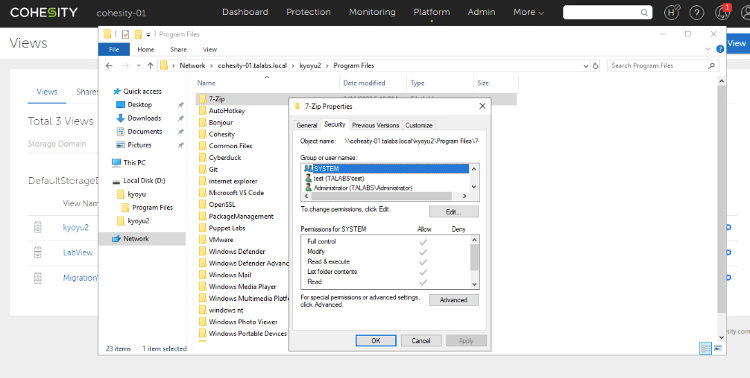Click the new folder quick access icon
Viewport: 750px width, 378px height.
(x=138, y=34)
